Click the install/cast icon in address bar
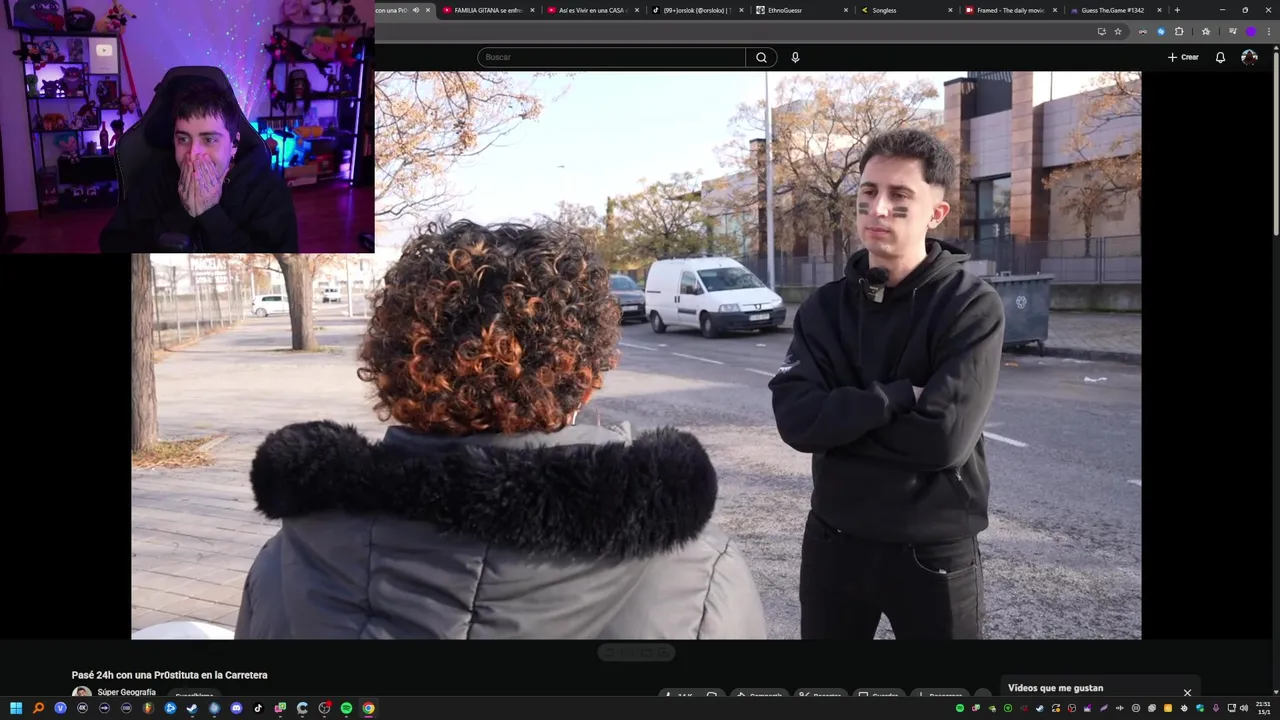This screenshot has width=1280, height=720. [1101, 31]
